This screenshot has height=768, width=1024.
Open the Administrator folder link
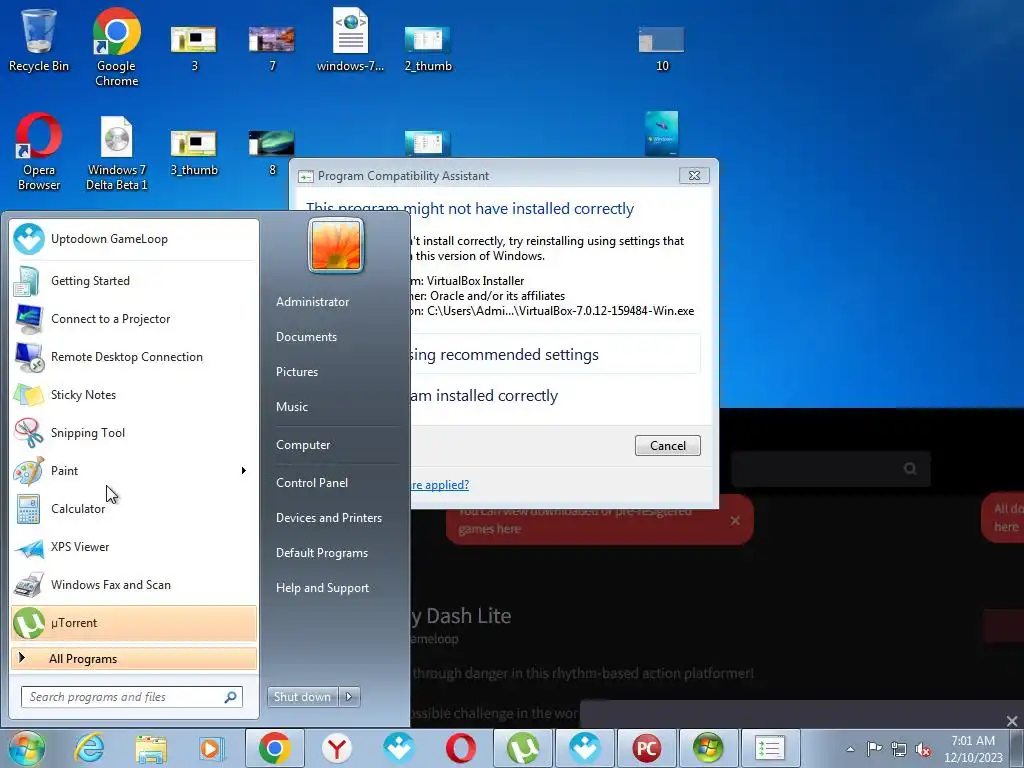[x=312, y=302]
